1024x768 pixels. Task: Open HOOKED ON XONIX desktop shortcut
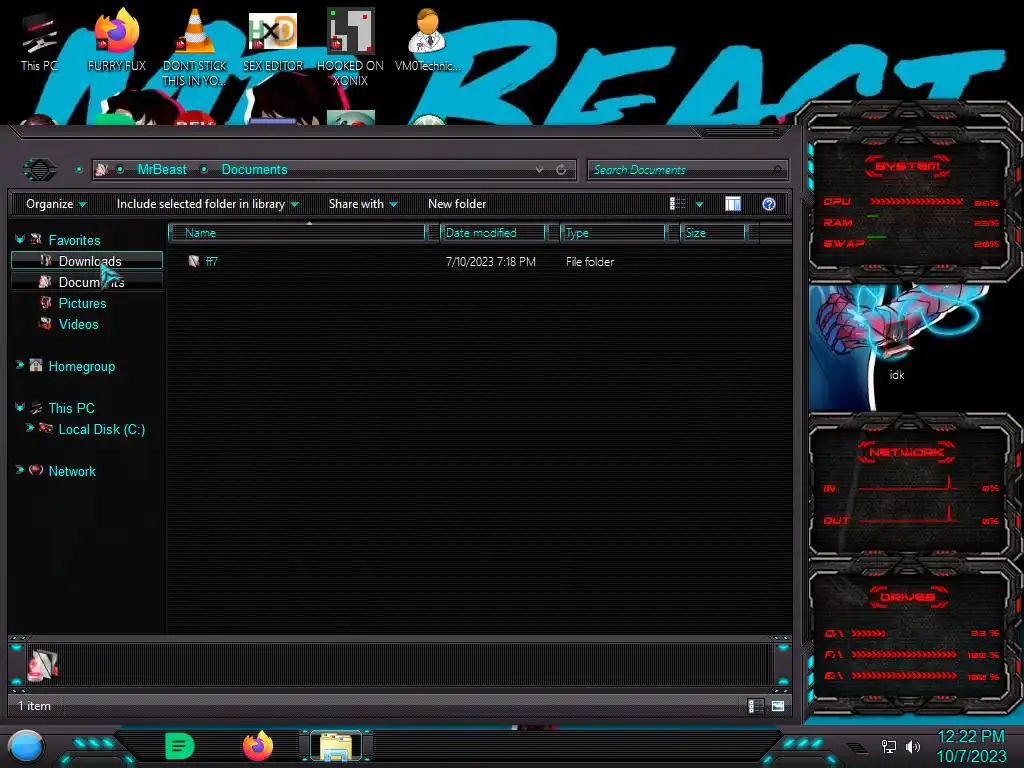(350, 47)
